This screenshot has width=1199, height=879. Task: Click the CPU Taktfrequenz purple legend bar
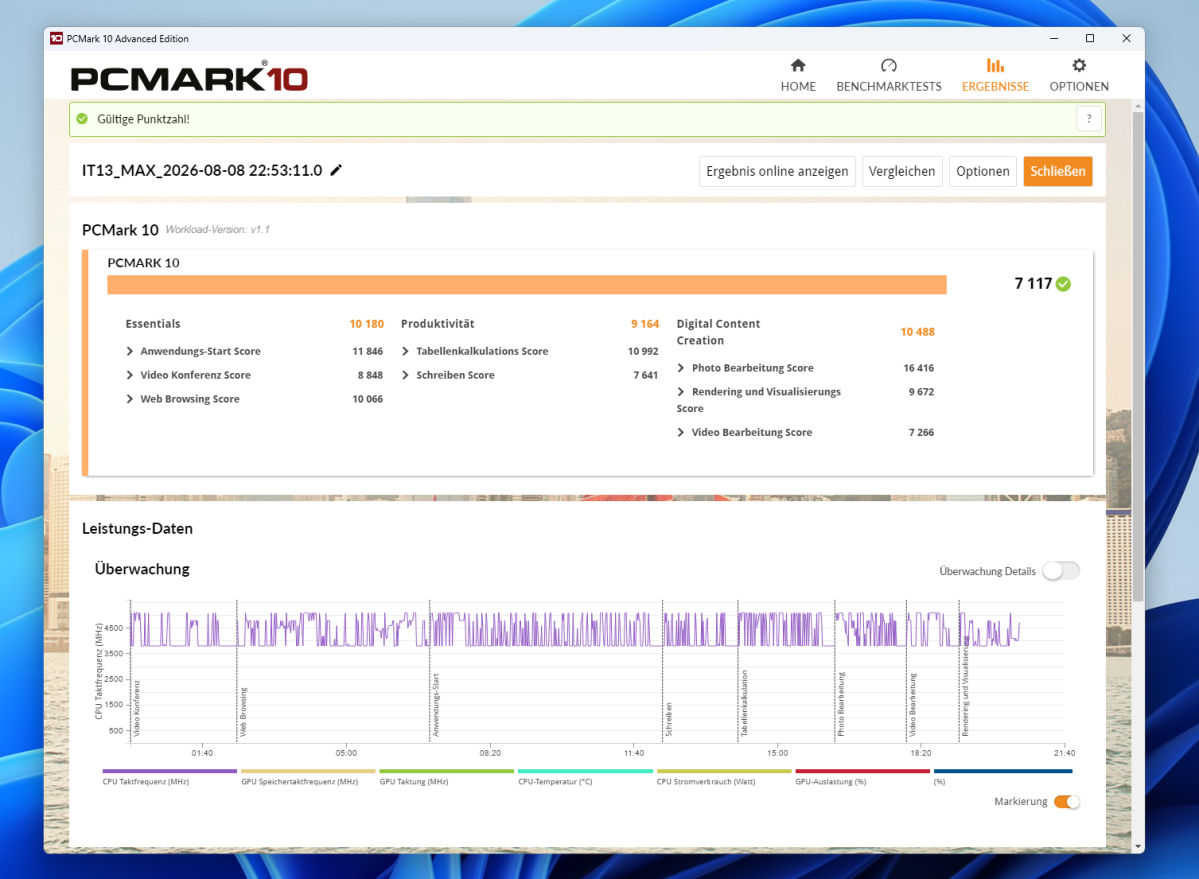(170, 771)
